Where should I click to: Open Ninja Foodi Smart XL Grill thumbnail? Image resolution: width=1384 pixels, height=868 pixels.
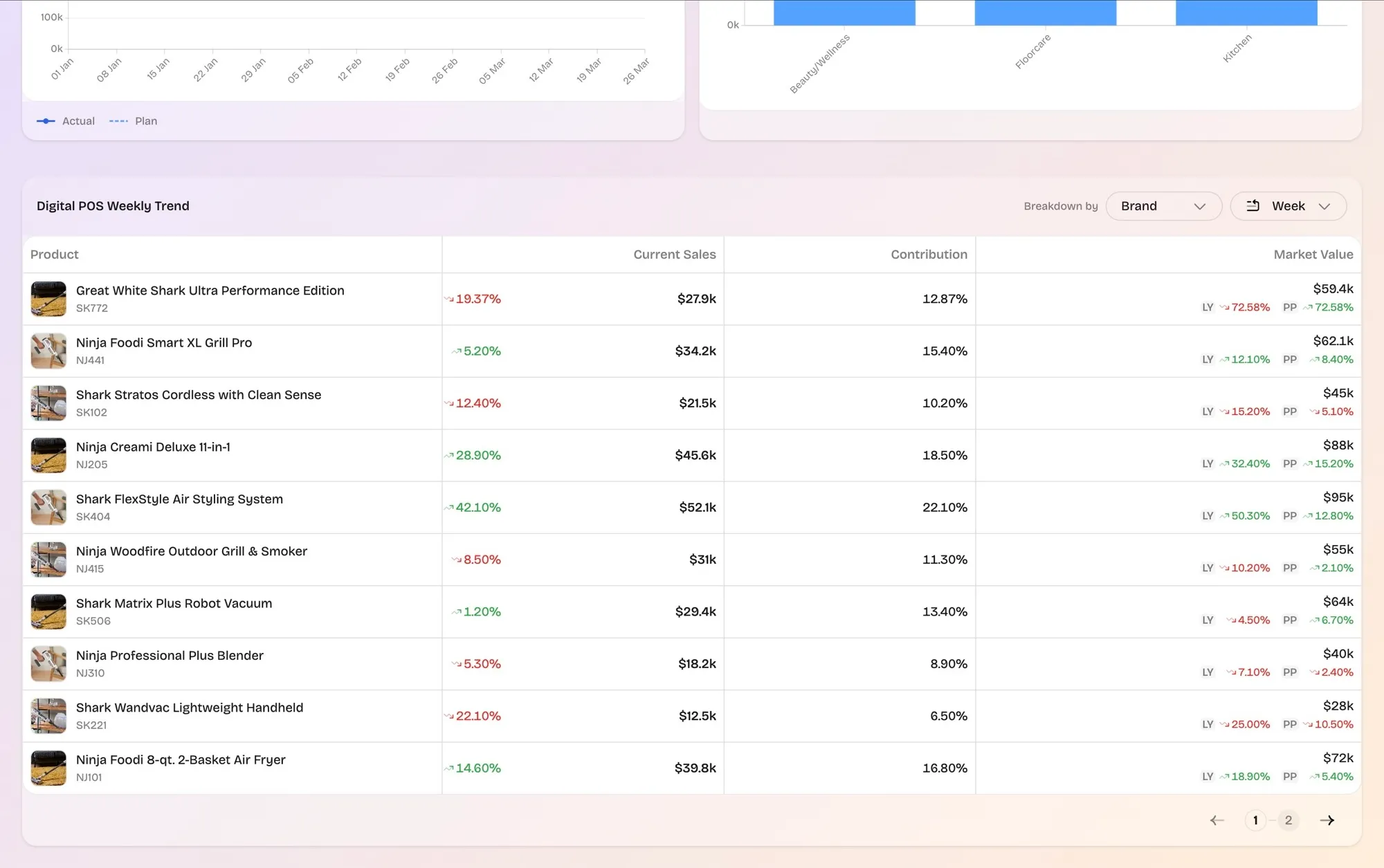pos(48,351)
